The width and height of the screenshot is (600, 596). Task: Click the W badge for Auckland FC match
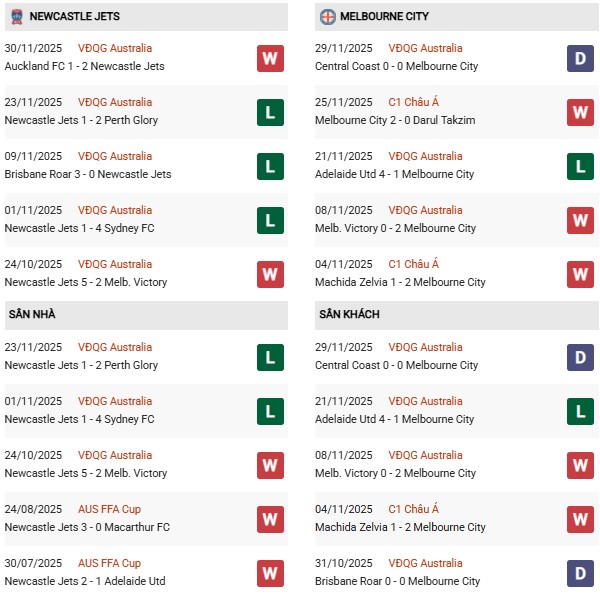[270, 58]
